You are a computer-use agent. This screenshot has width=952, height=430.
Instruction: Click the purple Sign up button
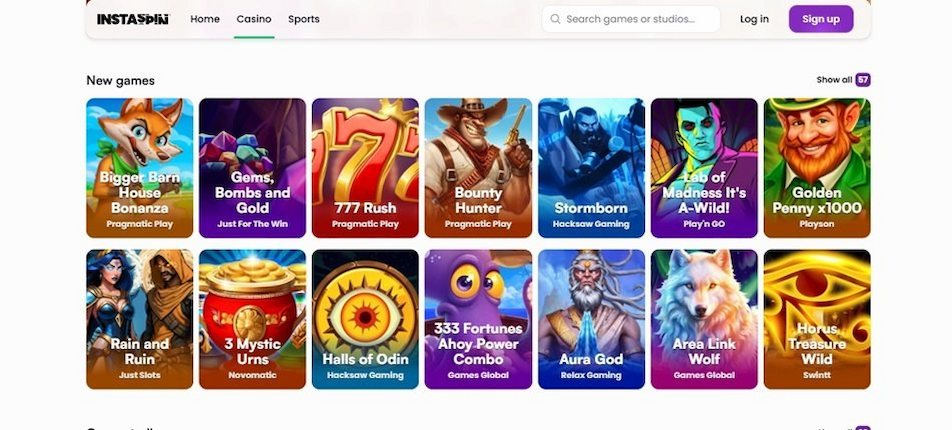pyautogui.click(x=821, y=19)
